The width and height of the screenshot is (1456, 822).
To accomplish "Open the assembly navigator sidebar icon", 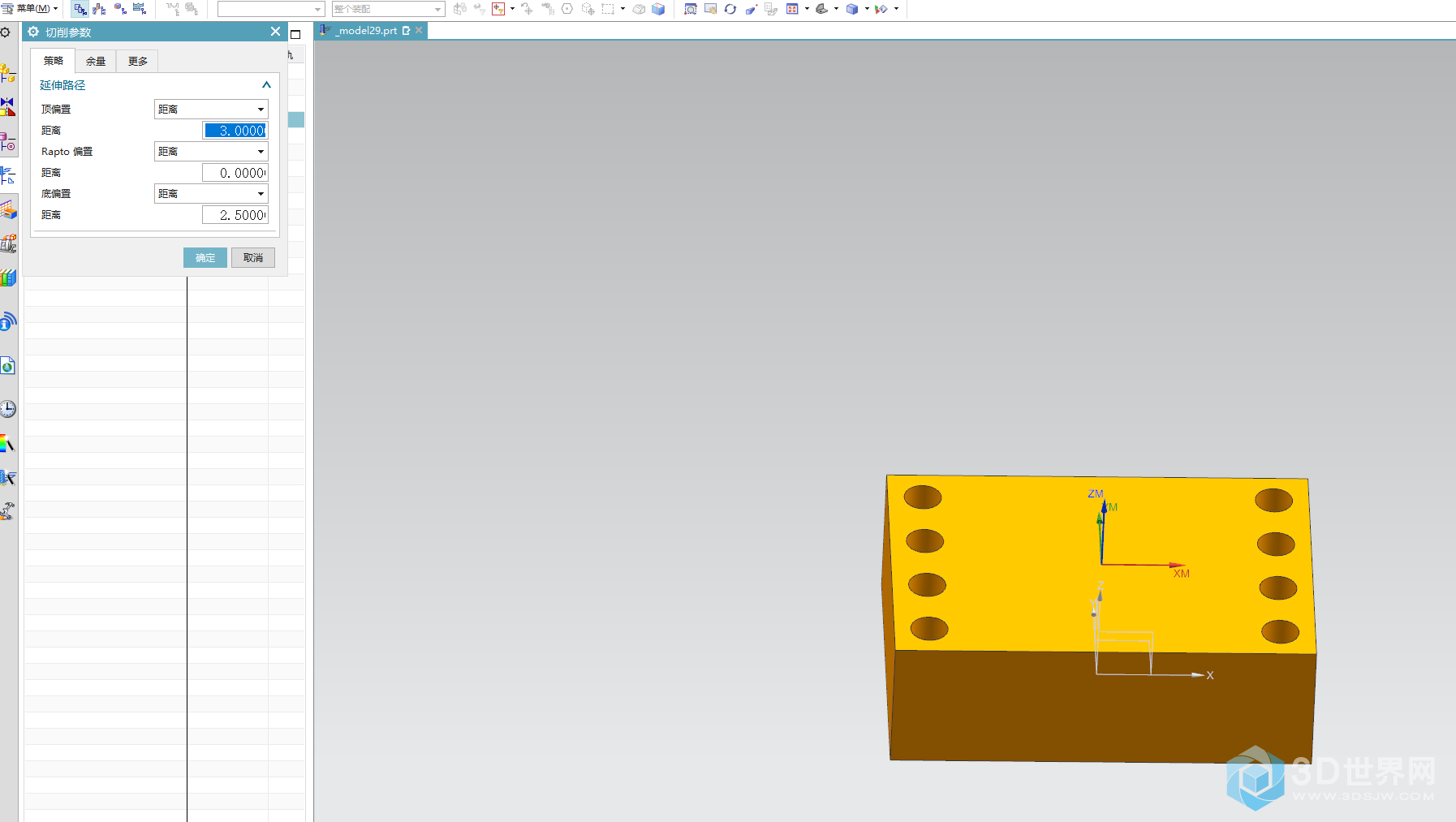I will coord(8,74).
